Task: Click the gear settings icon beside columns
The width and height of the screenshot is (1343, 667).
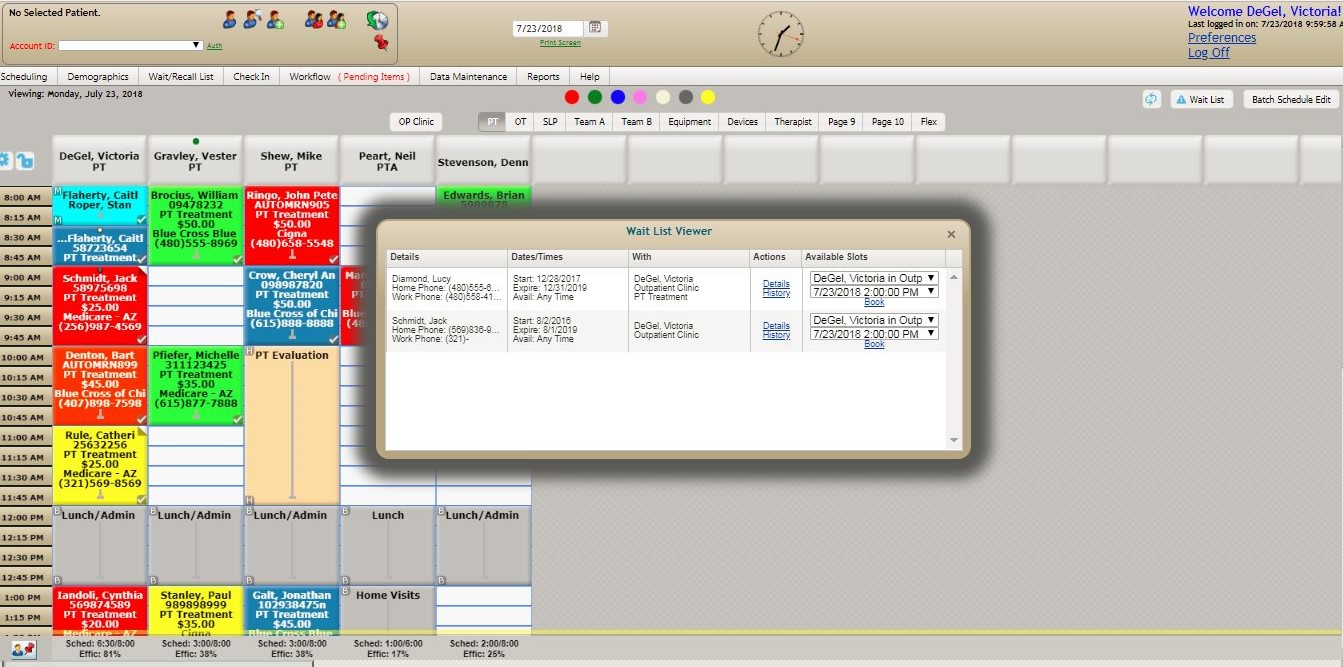Action: (5, 160)
